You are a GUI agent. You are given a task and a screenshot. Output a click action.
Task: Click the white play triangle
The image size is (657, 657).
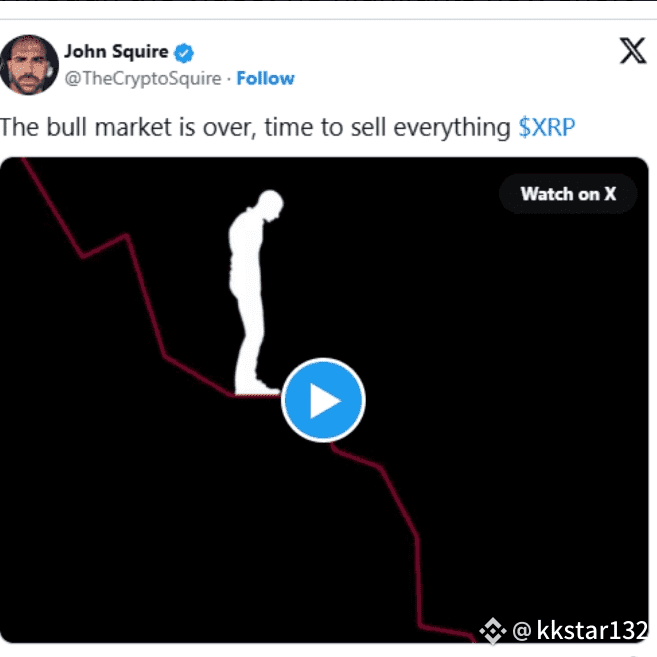(x=325, y=401)
